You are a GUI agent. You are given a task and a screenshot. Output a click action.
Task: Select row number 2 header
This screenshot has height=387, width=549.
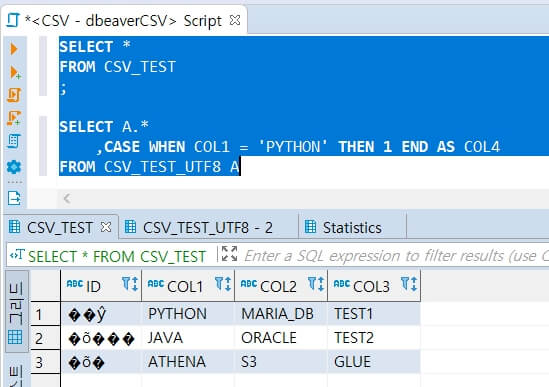point(46,338)
